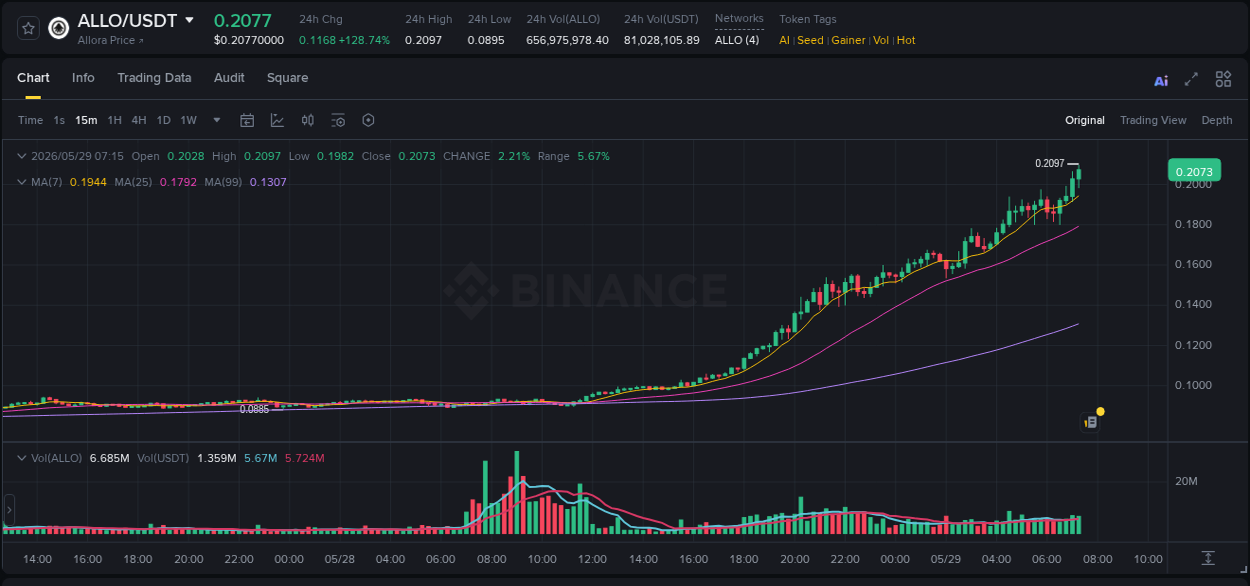Screen dimensions: 1250x586
Task: Select the 1W interval
Action: click(x=188, y=120)
